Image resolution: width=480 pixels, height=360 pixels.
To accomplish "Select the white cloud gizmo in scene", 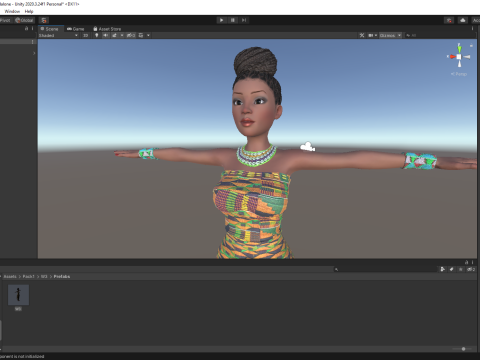I will pyautogui.click(x=308, y=147).
